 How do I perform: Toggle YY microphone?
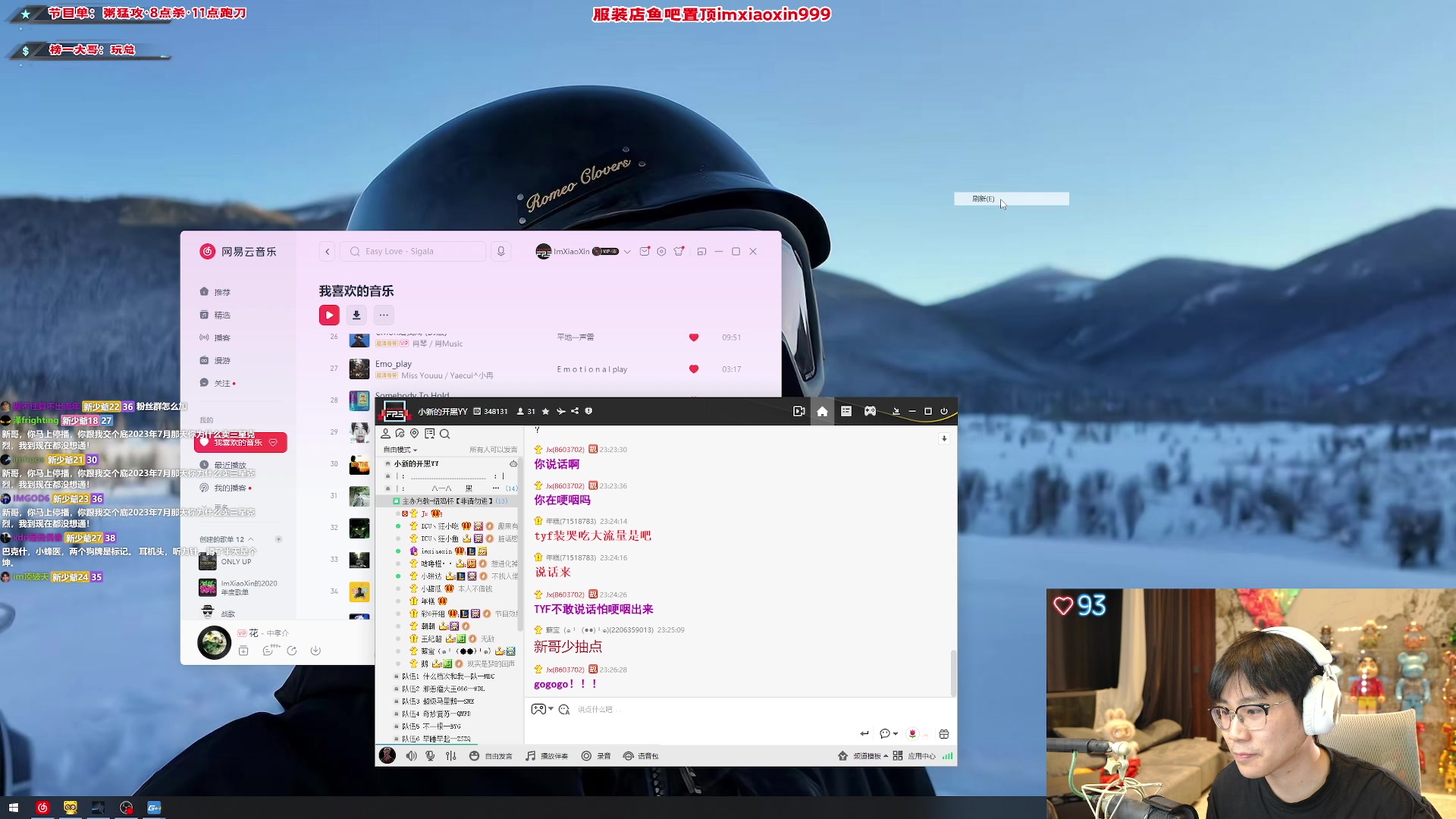pos(430,756)
